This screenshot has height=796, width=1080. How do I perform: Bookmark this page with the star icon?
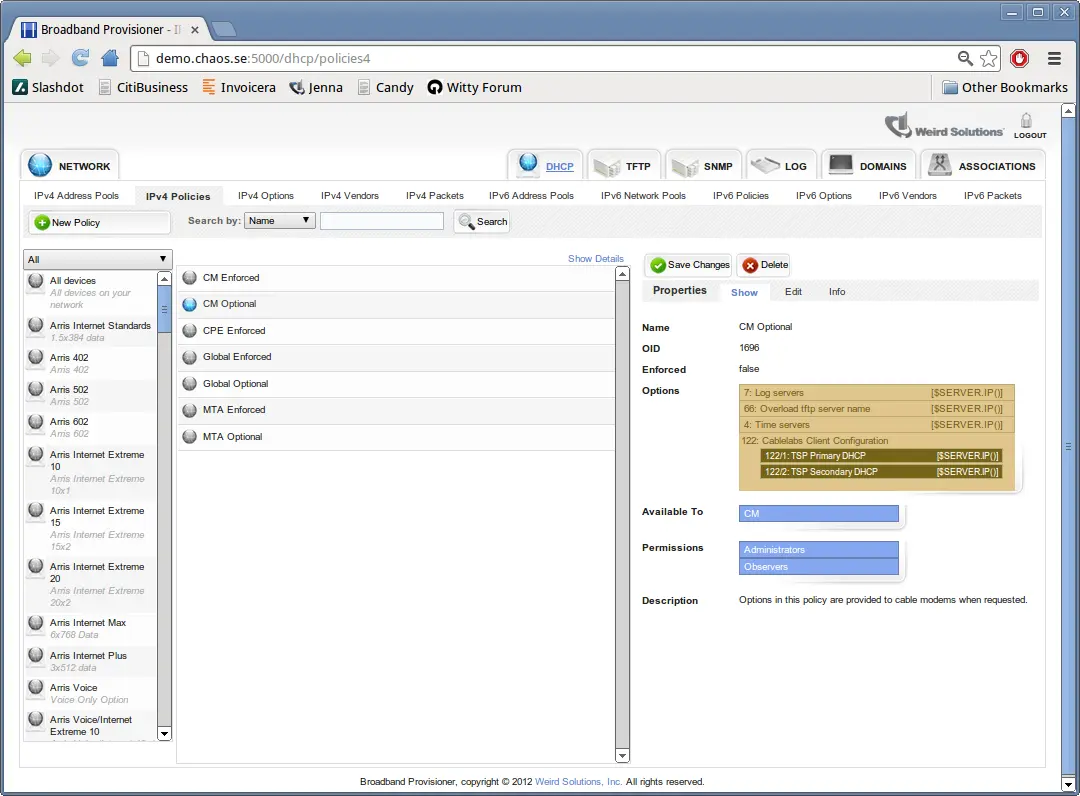988,58
